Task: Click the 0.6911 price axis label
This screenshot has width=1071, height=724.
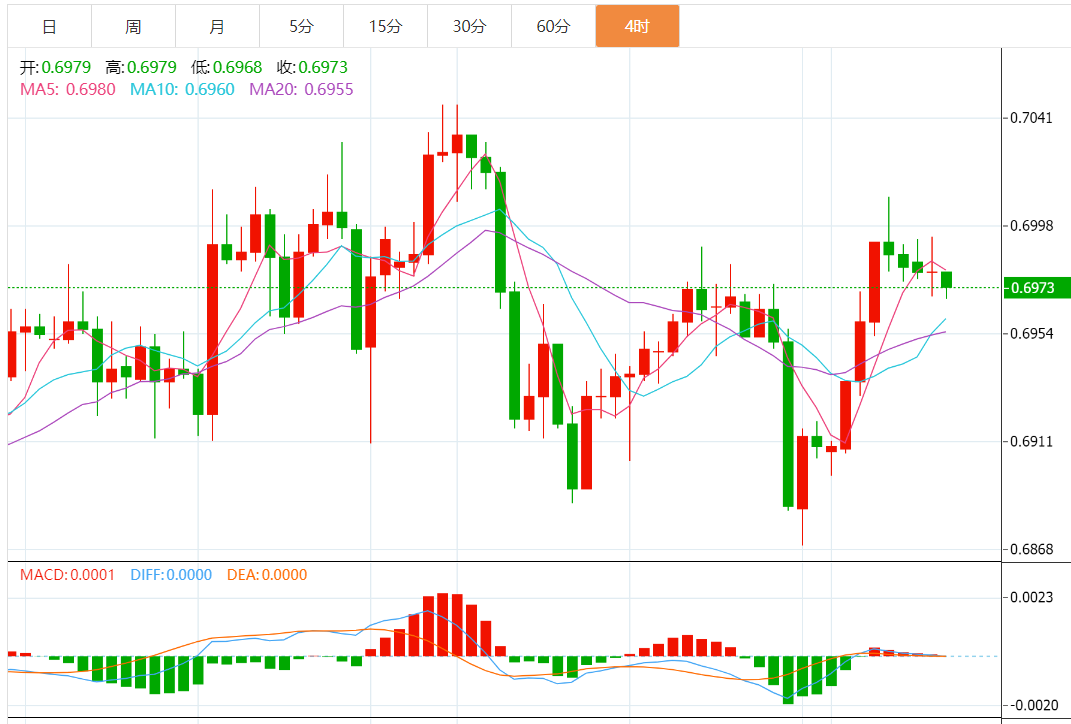Action: (1031, 441)
